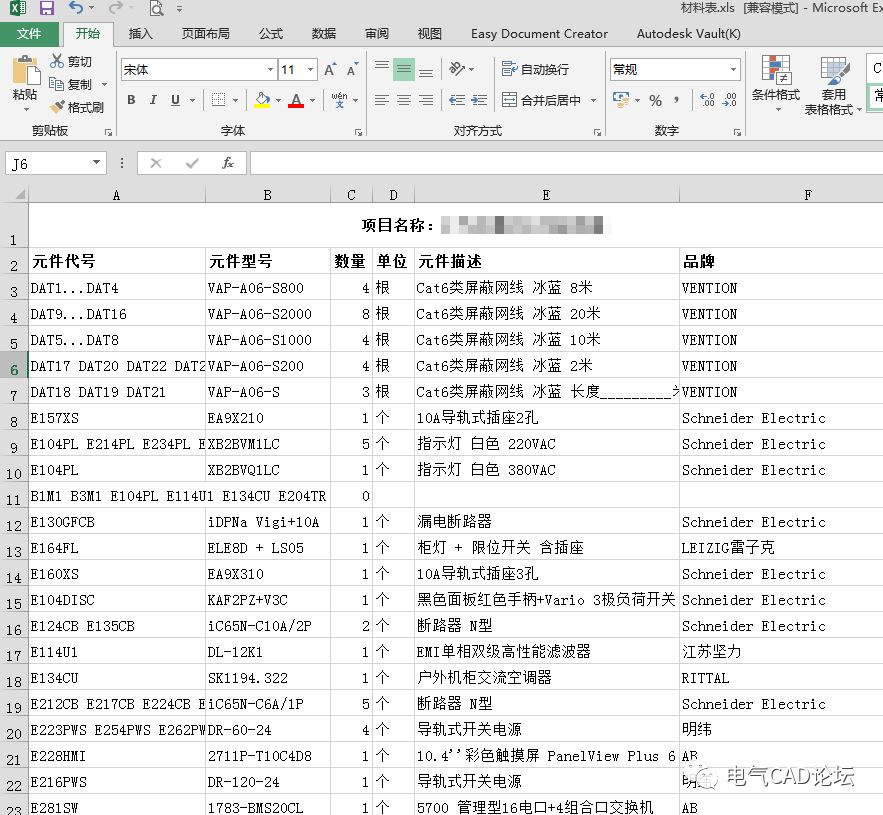This screenshot has height=815, width=883.
Task: Toggle Italic formatting
Action: (153, 100)
